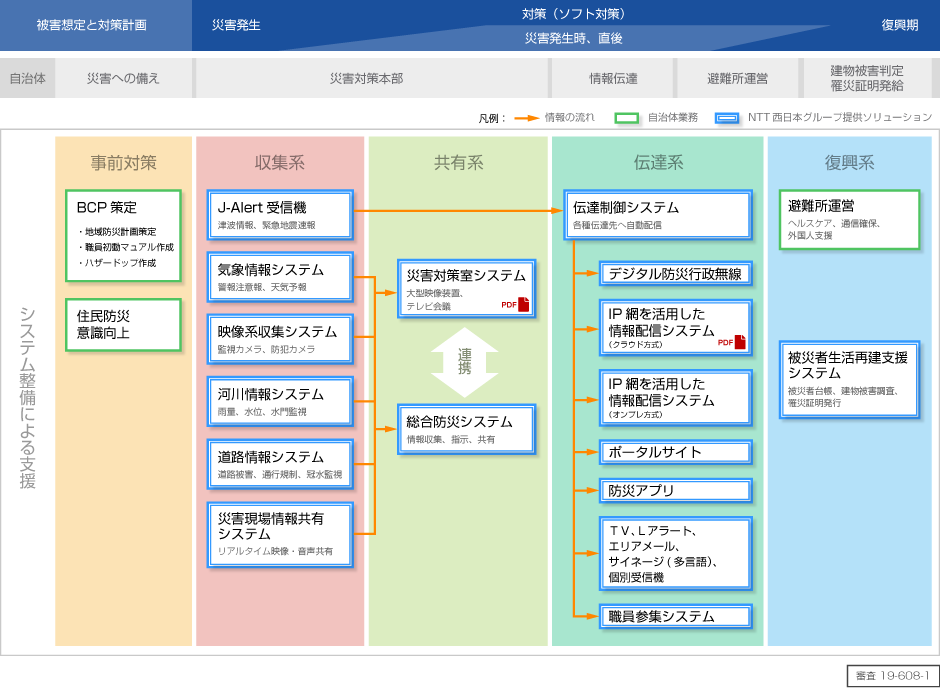Open the PDF icon in 災害対策室システム box
This screenshot has height=688, width=940.
(x=521, y=305)
